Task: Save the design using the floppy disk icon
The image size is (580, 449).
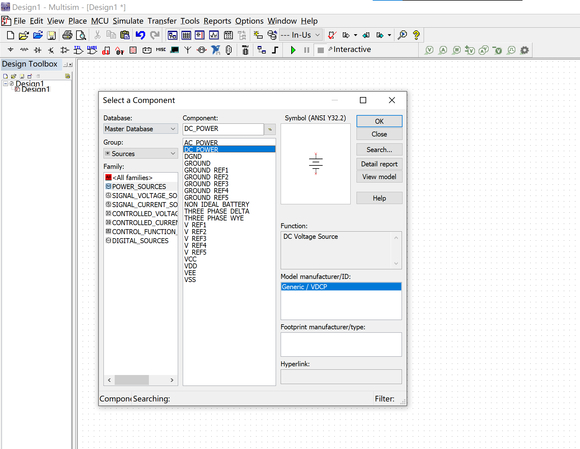Action: (x=51, y=35)
